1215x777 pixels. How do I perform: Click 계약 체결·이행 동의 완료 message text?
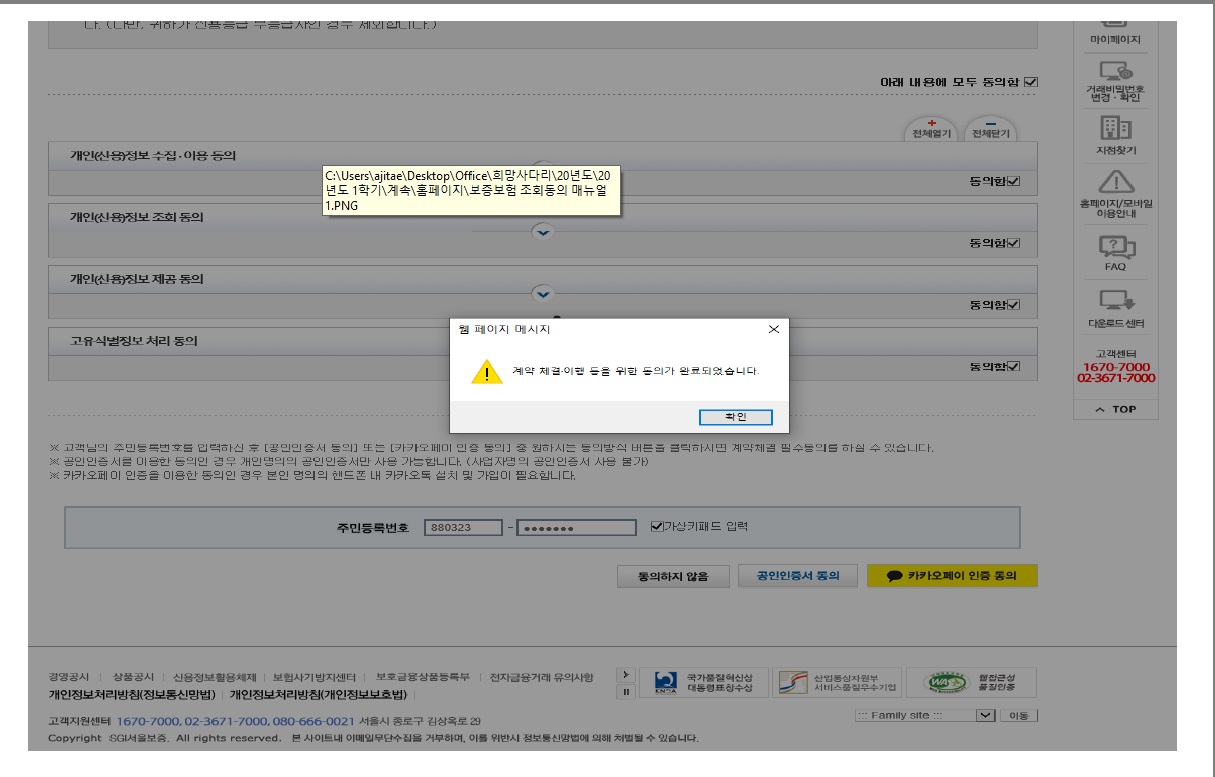pos(635,371)
